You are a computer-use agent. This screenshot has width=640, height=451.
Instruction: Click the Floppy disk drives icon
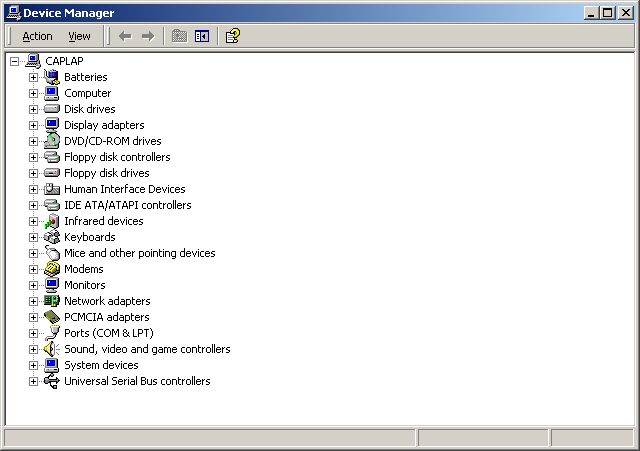click(x=52, y=173)
